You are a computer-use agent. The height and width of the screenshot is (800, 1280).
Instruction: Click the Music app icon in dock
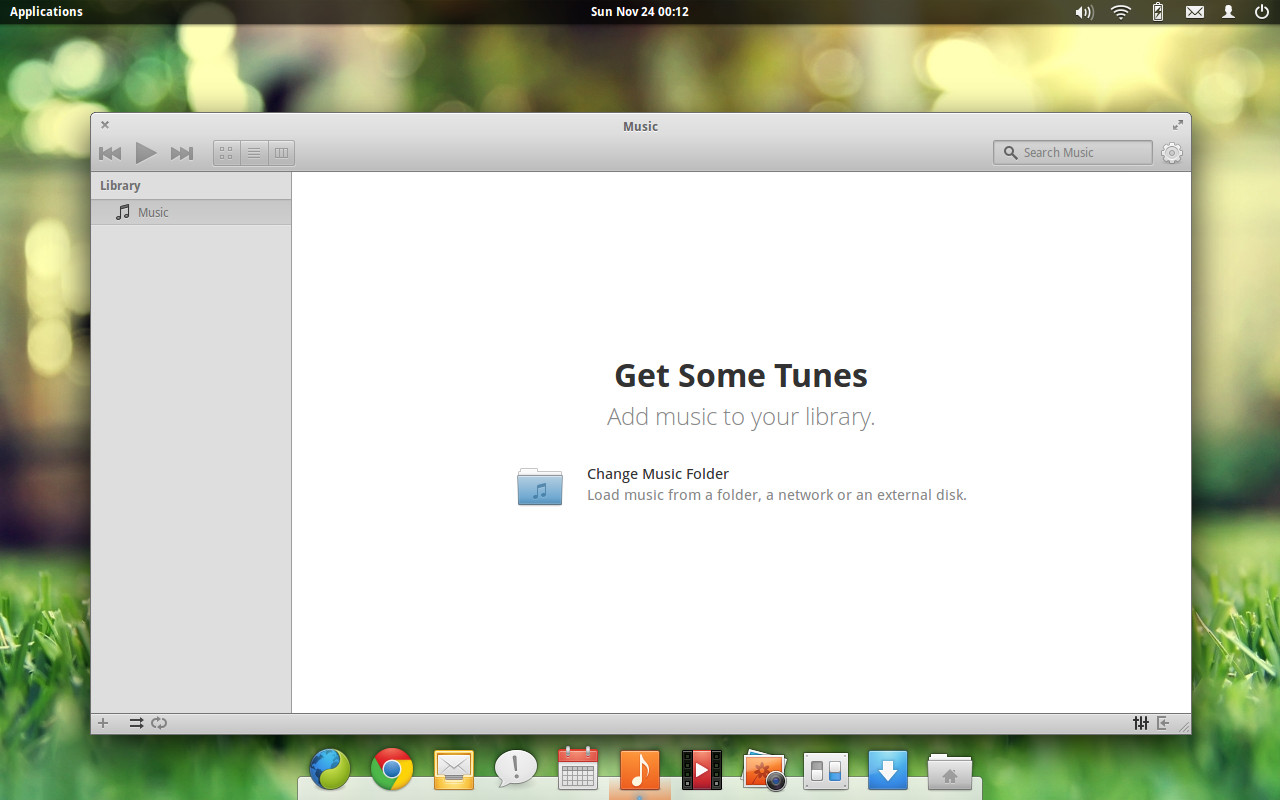640,770
